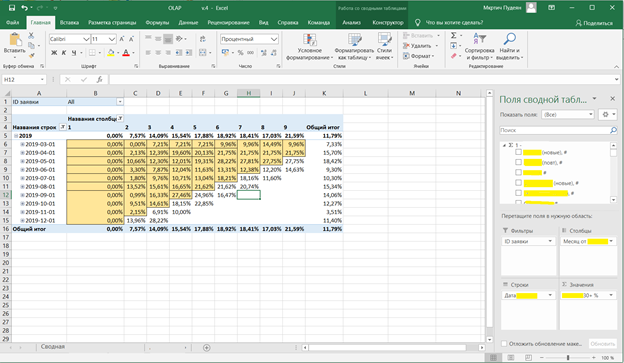Open 'Названия строк' row filter dropdown
The image size is (624, 363).
coord(62,127)
